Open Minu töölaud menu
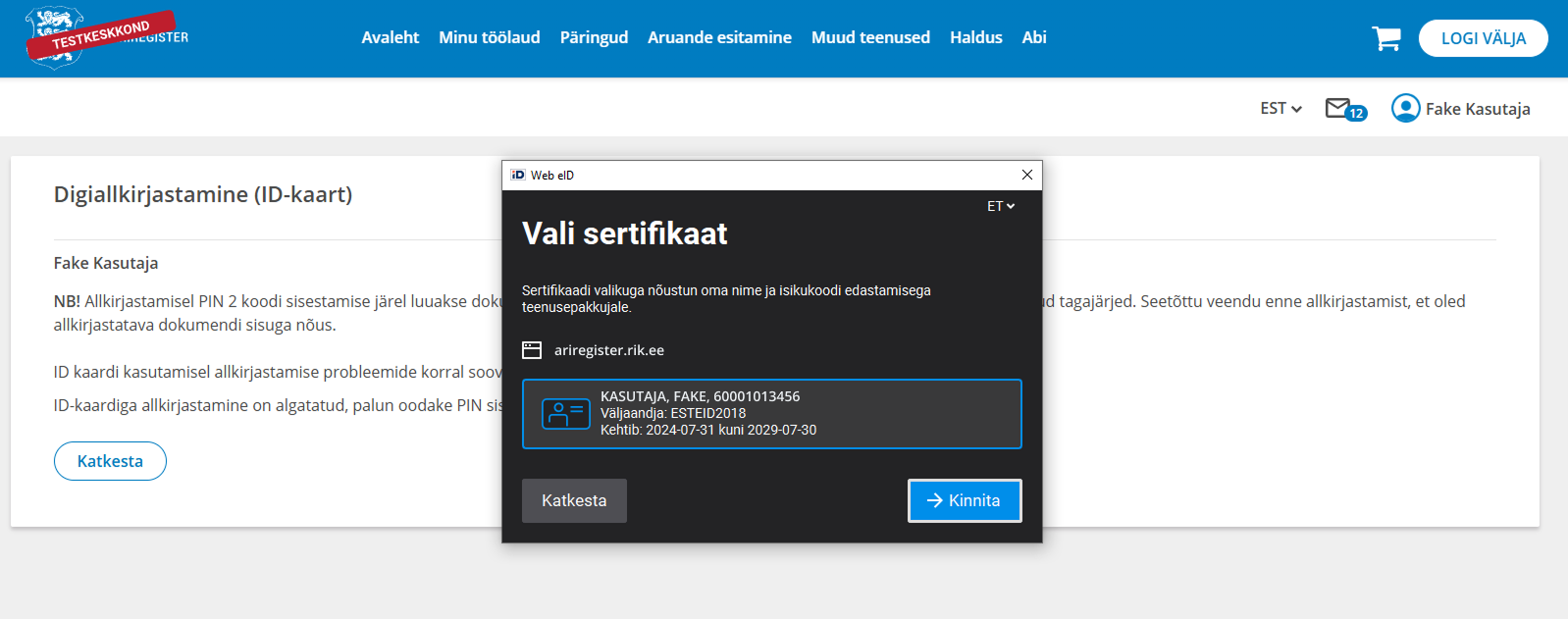1568x619 pixels. 489,37
